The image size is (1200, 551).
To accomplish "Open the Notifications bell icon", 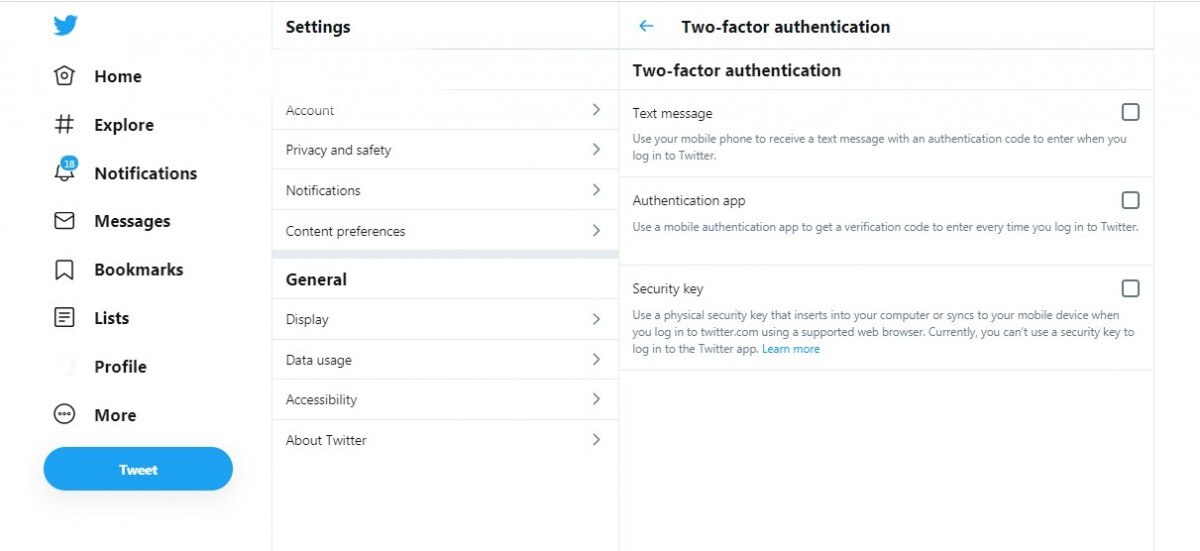I will pos(65,172).
